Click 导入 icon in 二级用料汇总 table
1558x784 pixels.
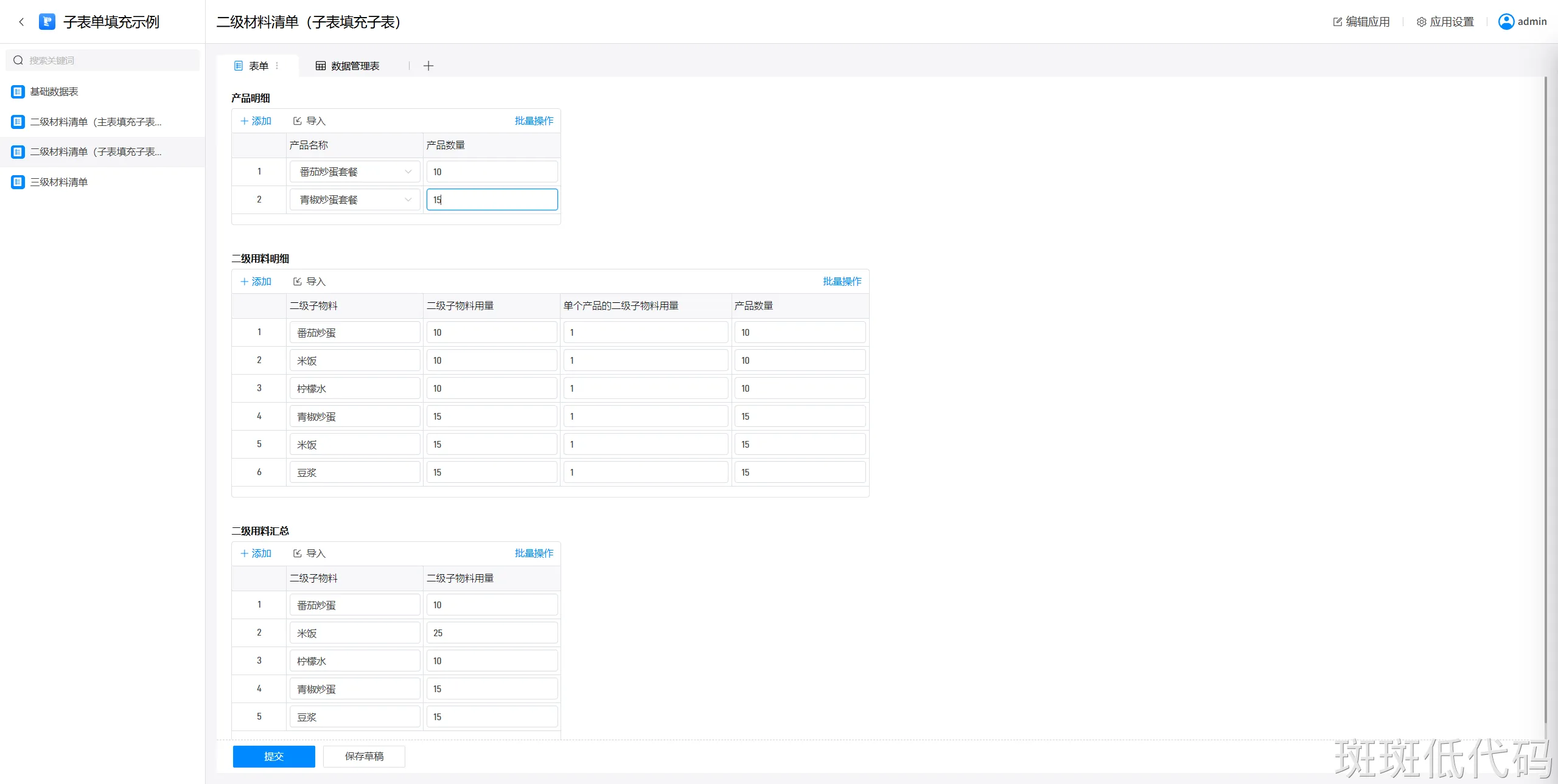[x=298, y=553]
